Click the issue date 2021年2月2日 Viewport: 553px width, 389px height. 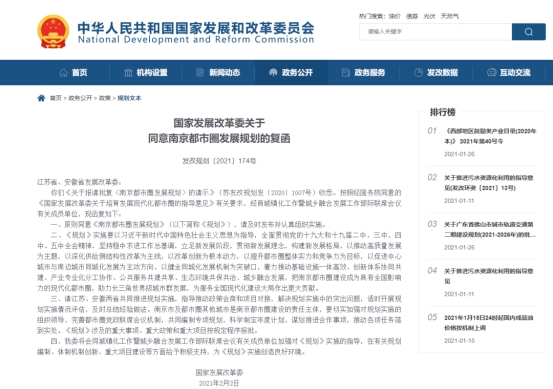(219, 383)
